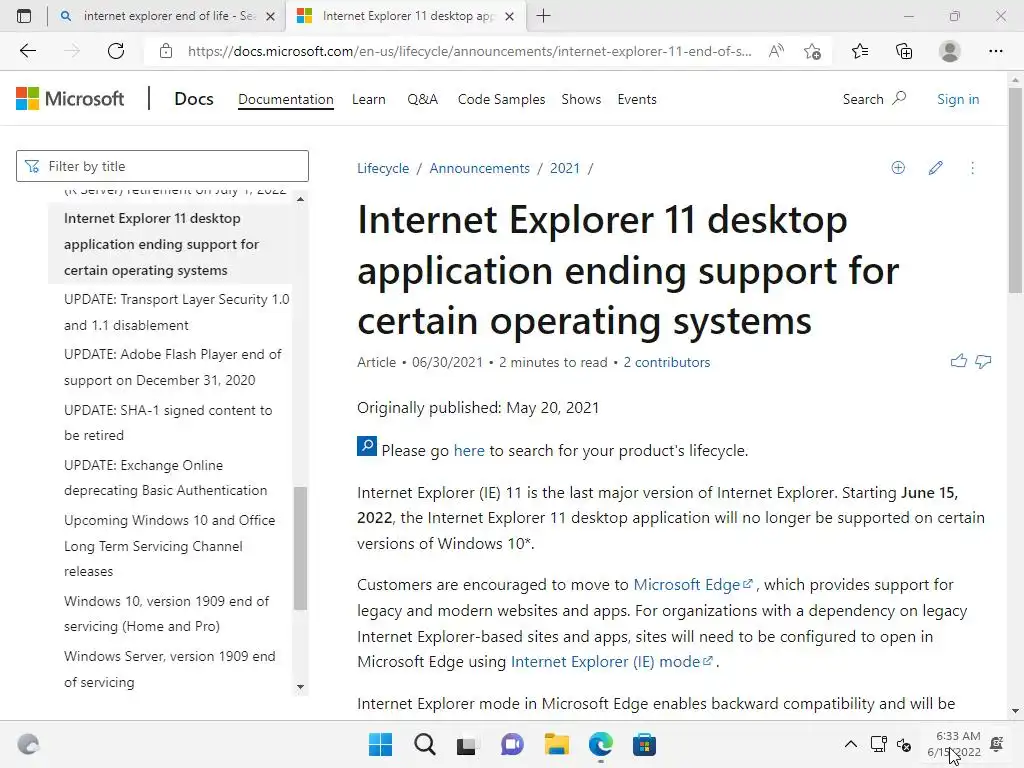Click the thumbs down feedback icon
Viewport: 1024px width, 768px height.
pos(983,361)
